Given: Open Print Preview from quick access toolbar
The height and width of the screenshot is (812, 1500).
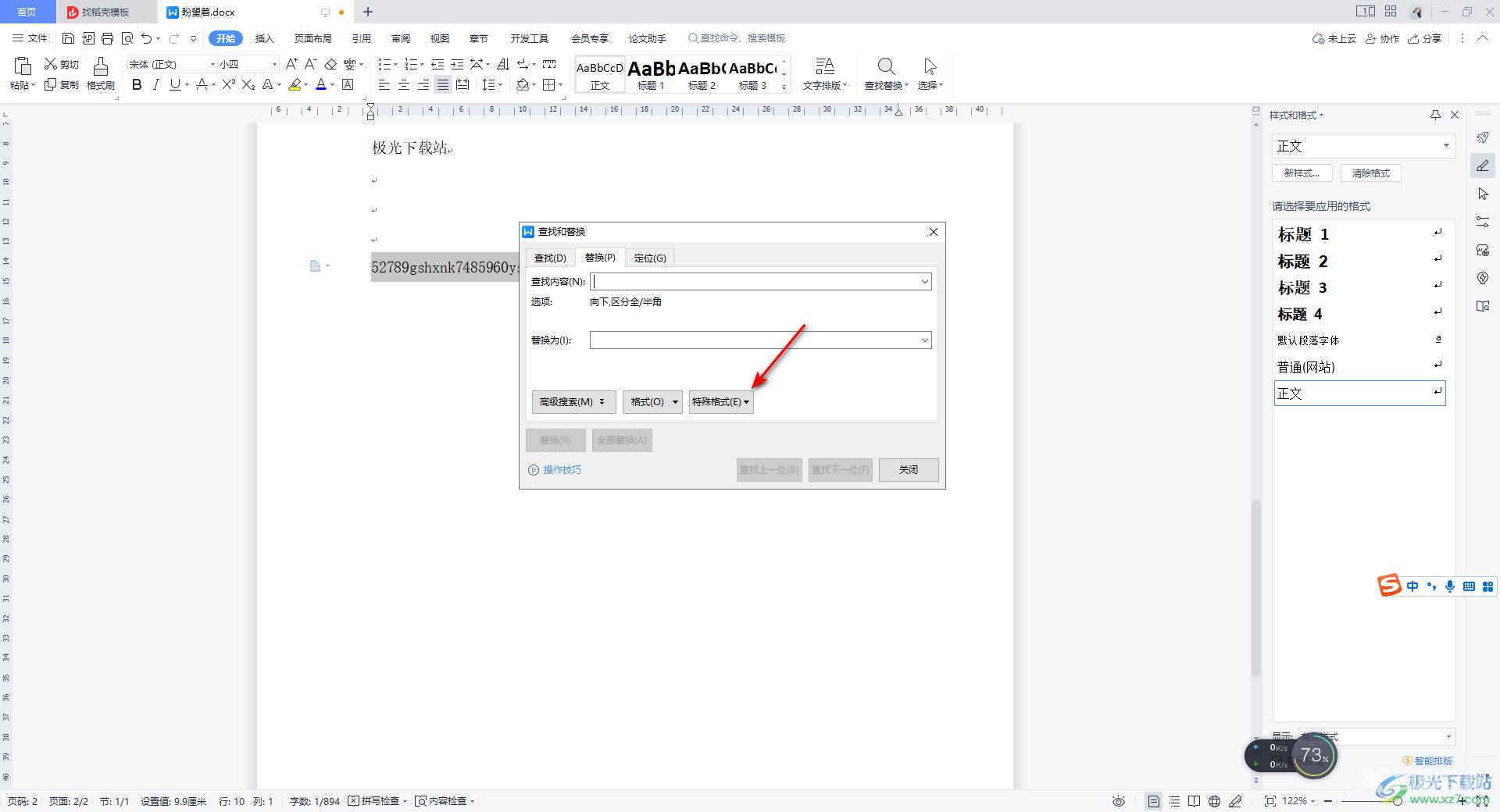Looking at the screenshot, I should point(127,38).
